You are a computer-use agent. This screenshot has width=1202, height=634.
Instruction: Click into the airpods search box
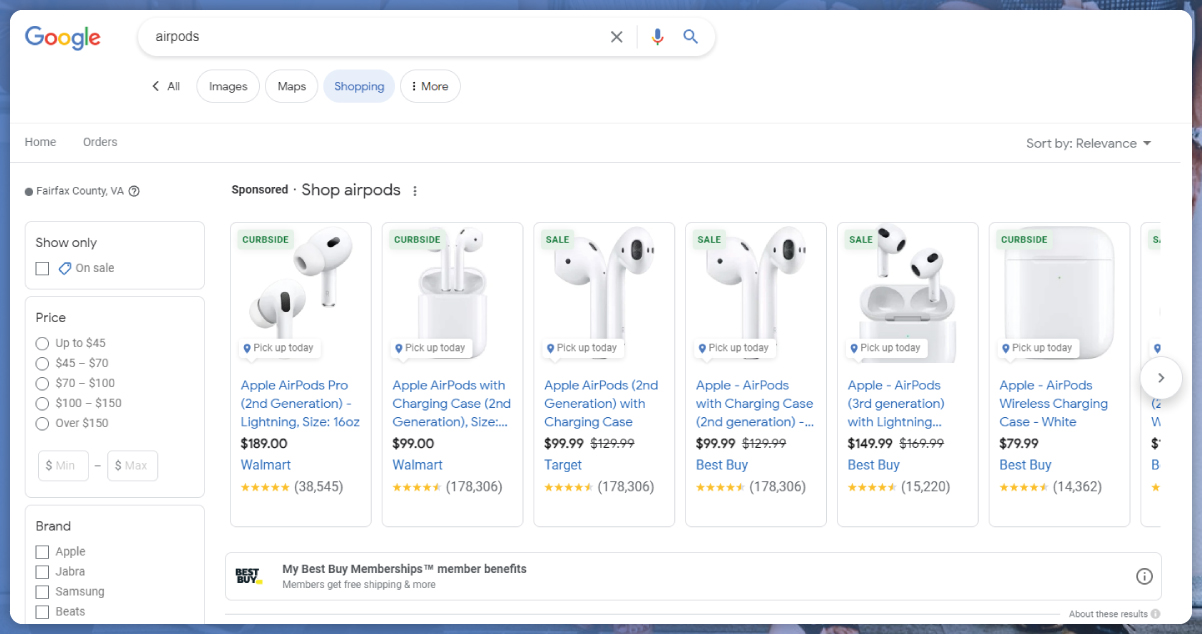375,37
